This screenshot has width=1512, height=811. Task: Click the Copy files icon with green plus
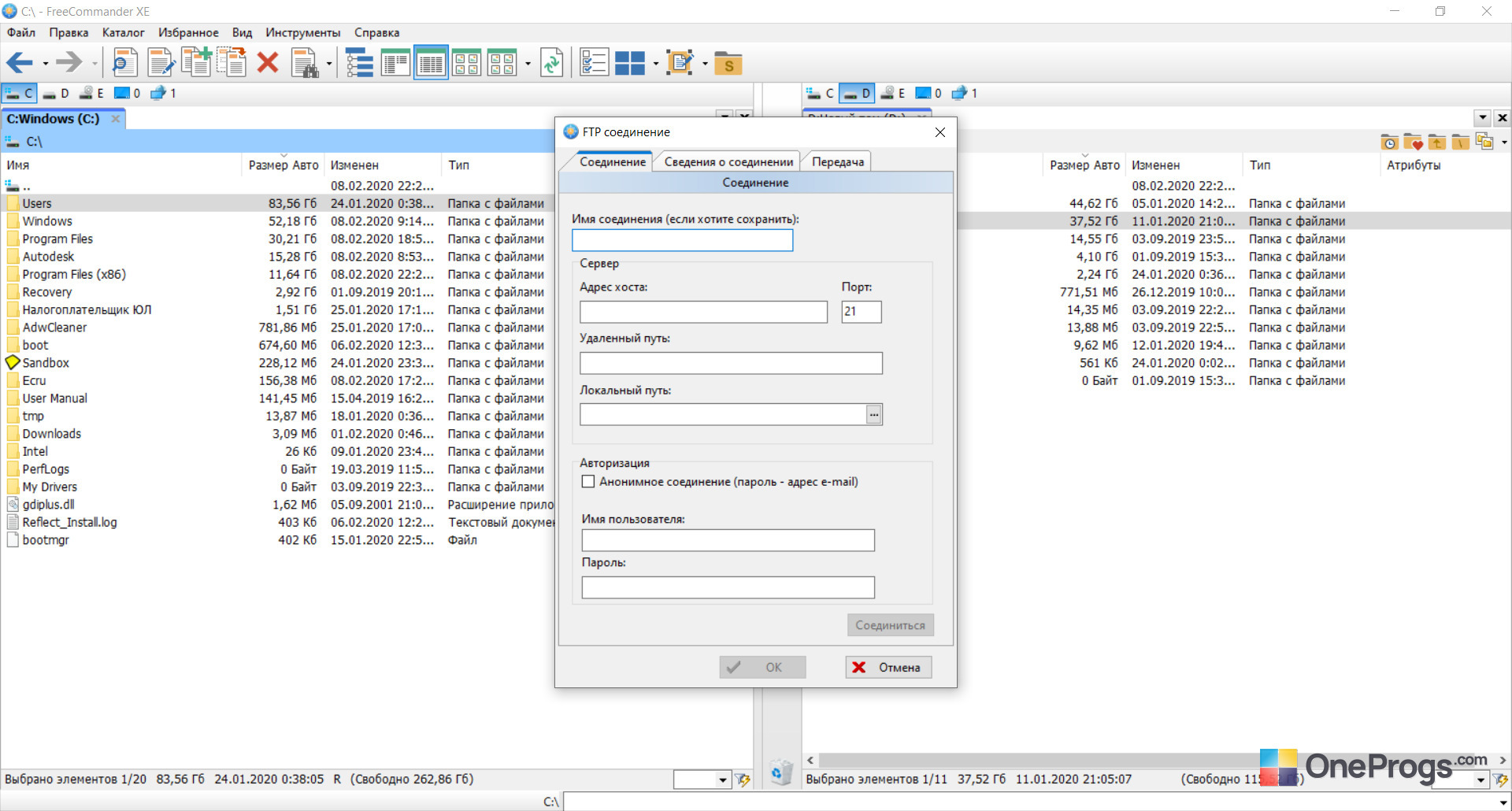coord(196,62)
